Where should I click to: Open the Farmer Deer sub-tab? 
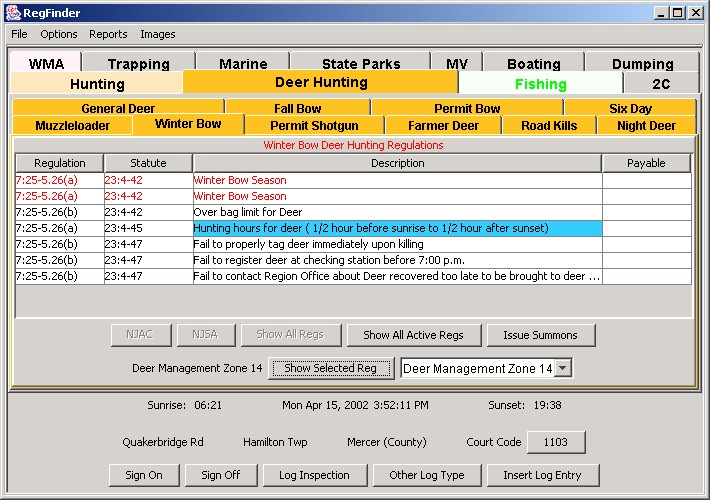(x=443, y=125)
